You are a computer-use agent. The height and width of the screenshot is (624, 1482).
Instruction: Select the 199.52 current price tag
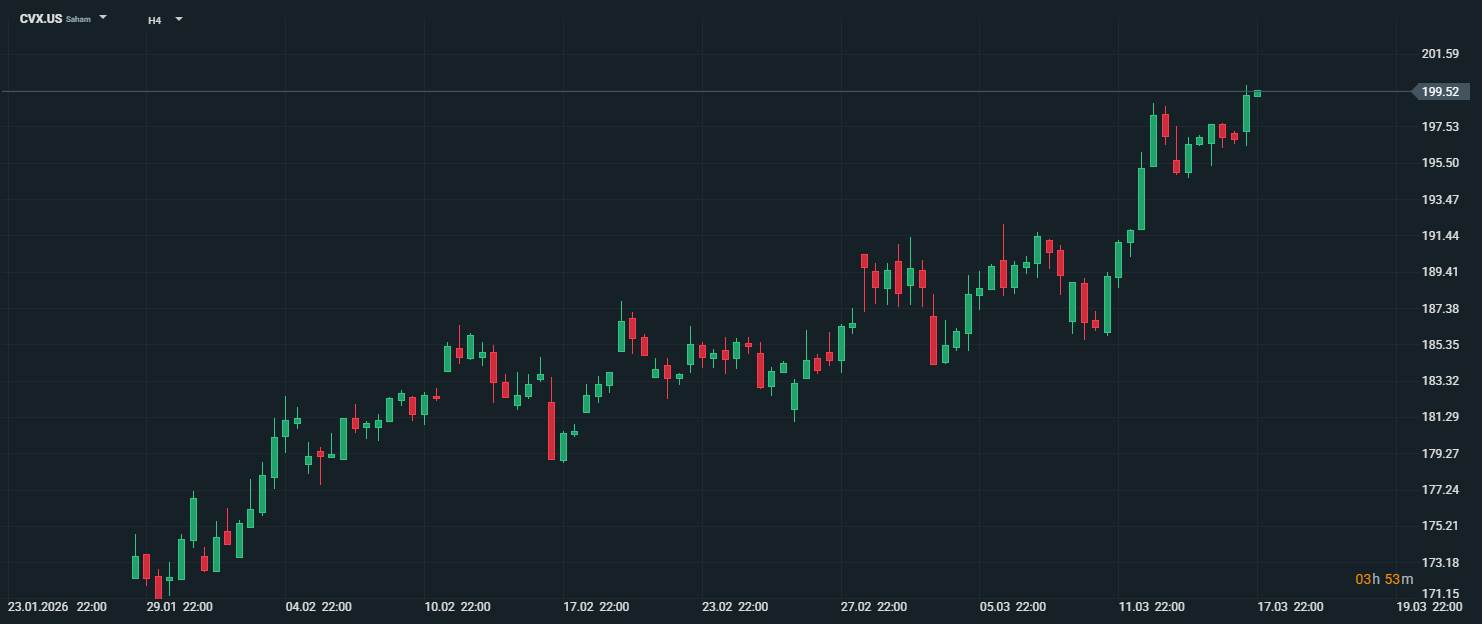(1440, 92)
